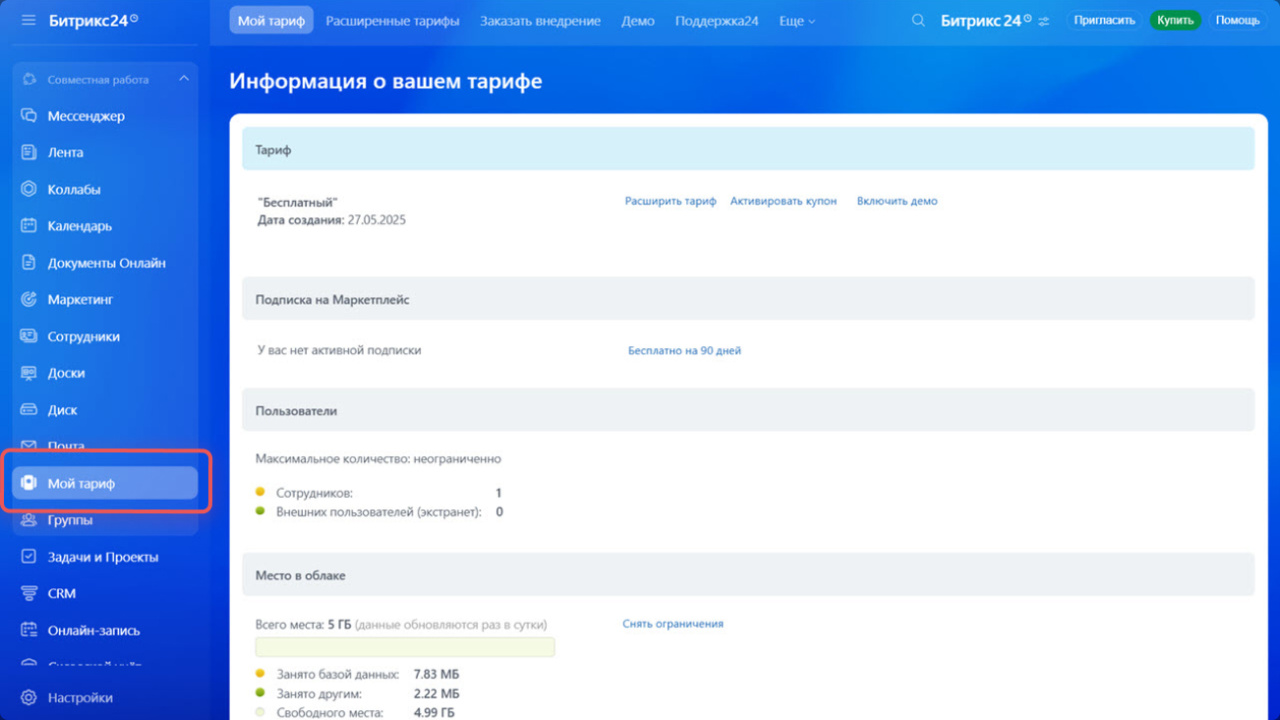1280x720 pixels.
Task: Click the search magnifier icon
Action: (x=918, y=20)
